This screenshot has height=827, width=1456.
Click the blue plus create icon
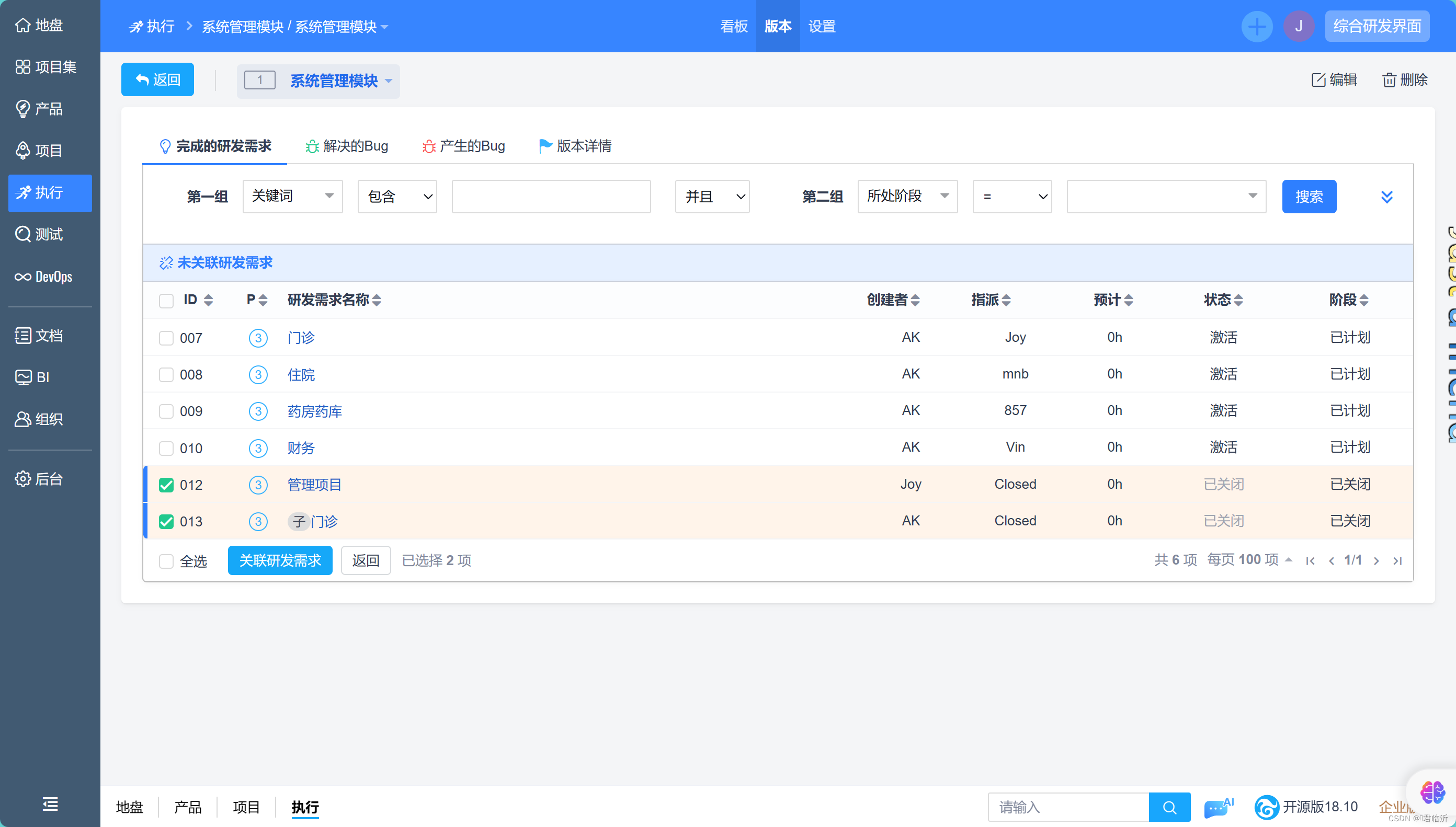tap(1257, 26)
